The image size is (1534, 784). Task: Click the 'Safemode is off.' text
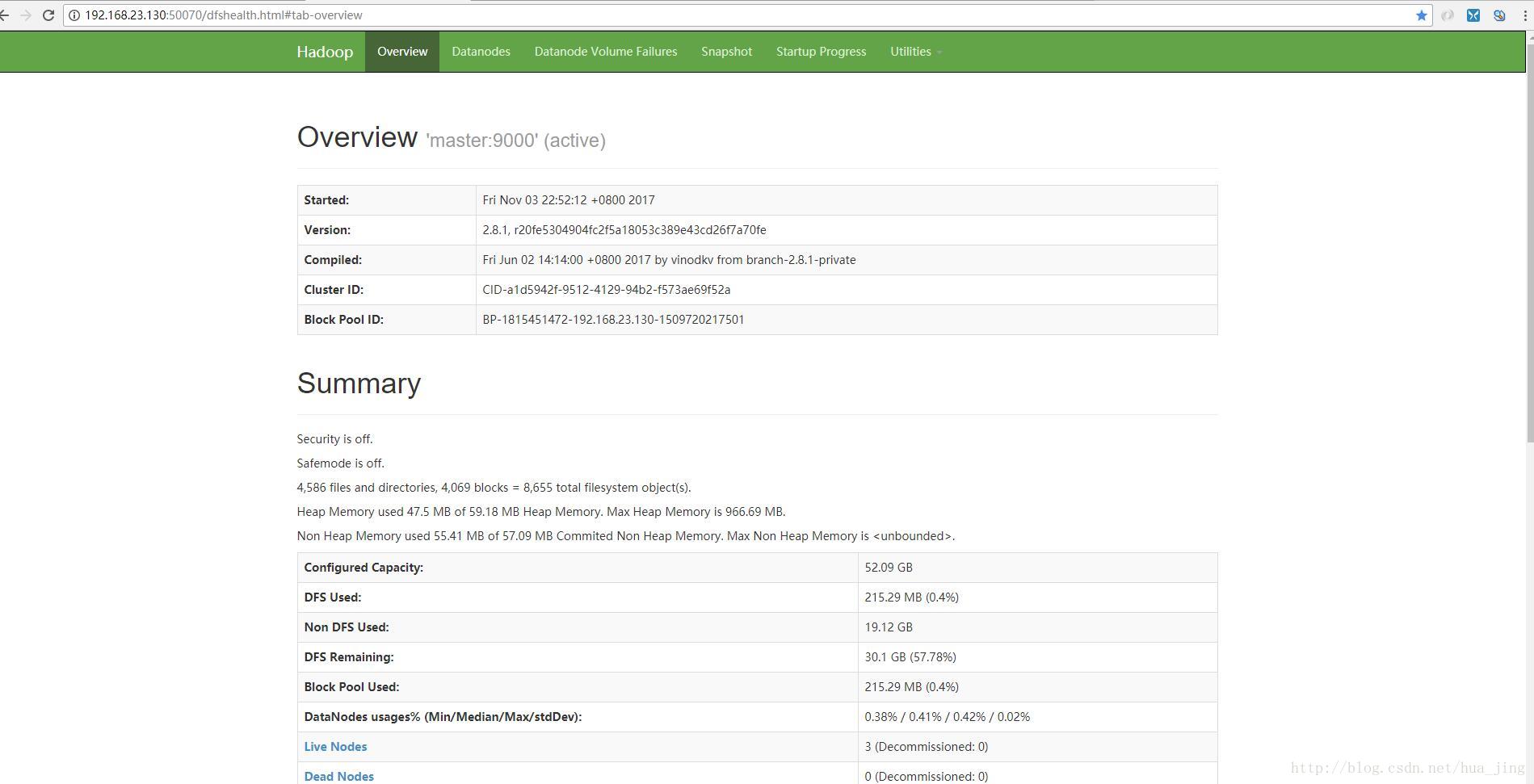[340, 463]
